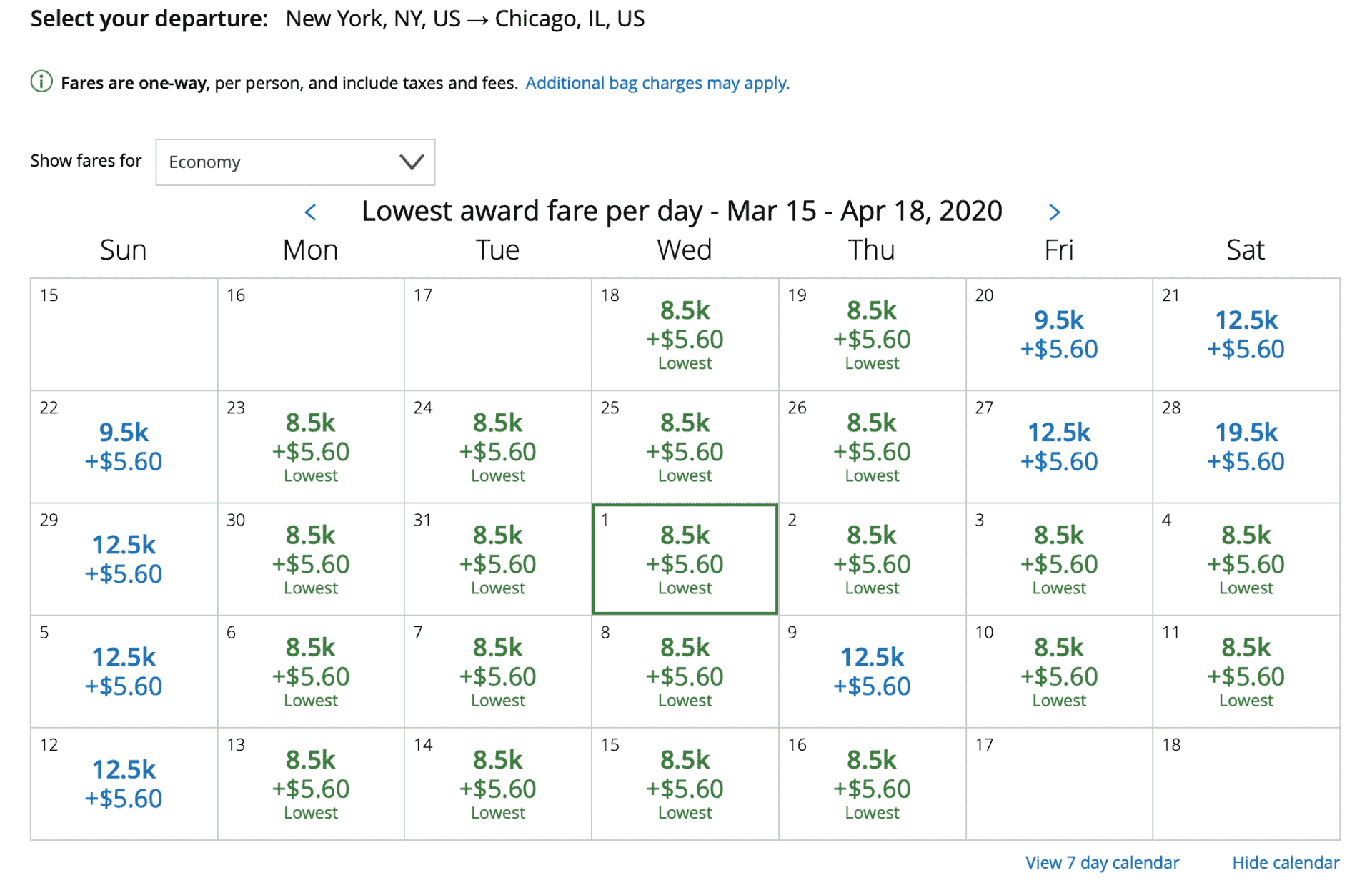
Task: Choose March 21 fare of 12.5k miles
Action: tap(1246, 335)
